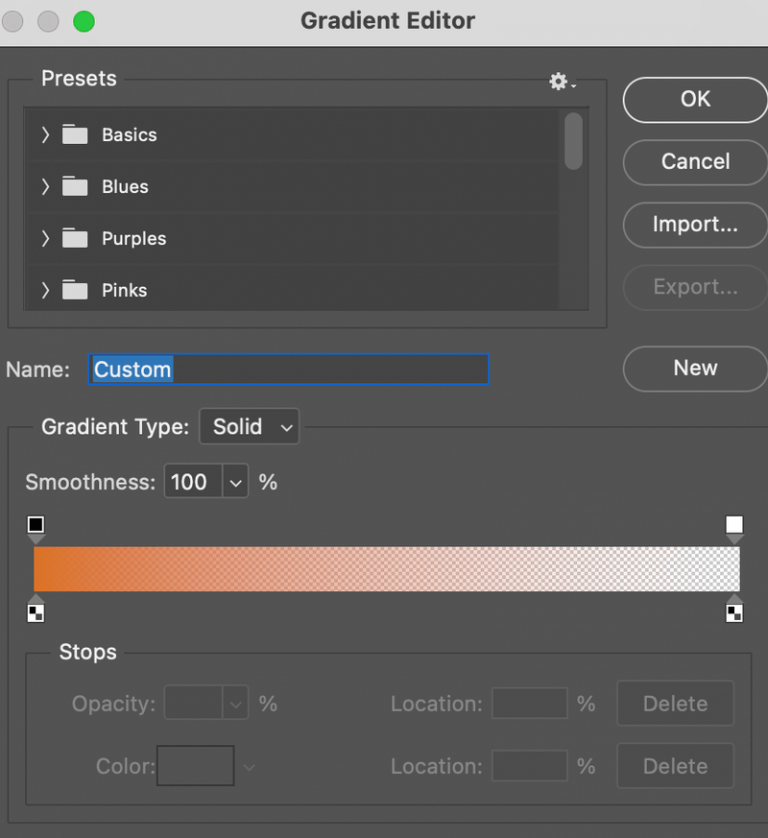The height and width of the screenshot is (838, 768).
Task: Open the presets settings gear menu
Action: [557, 82]
